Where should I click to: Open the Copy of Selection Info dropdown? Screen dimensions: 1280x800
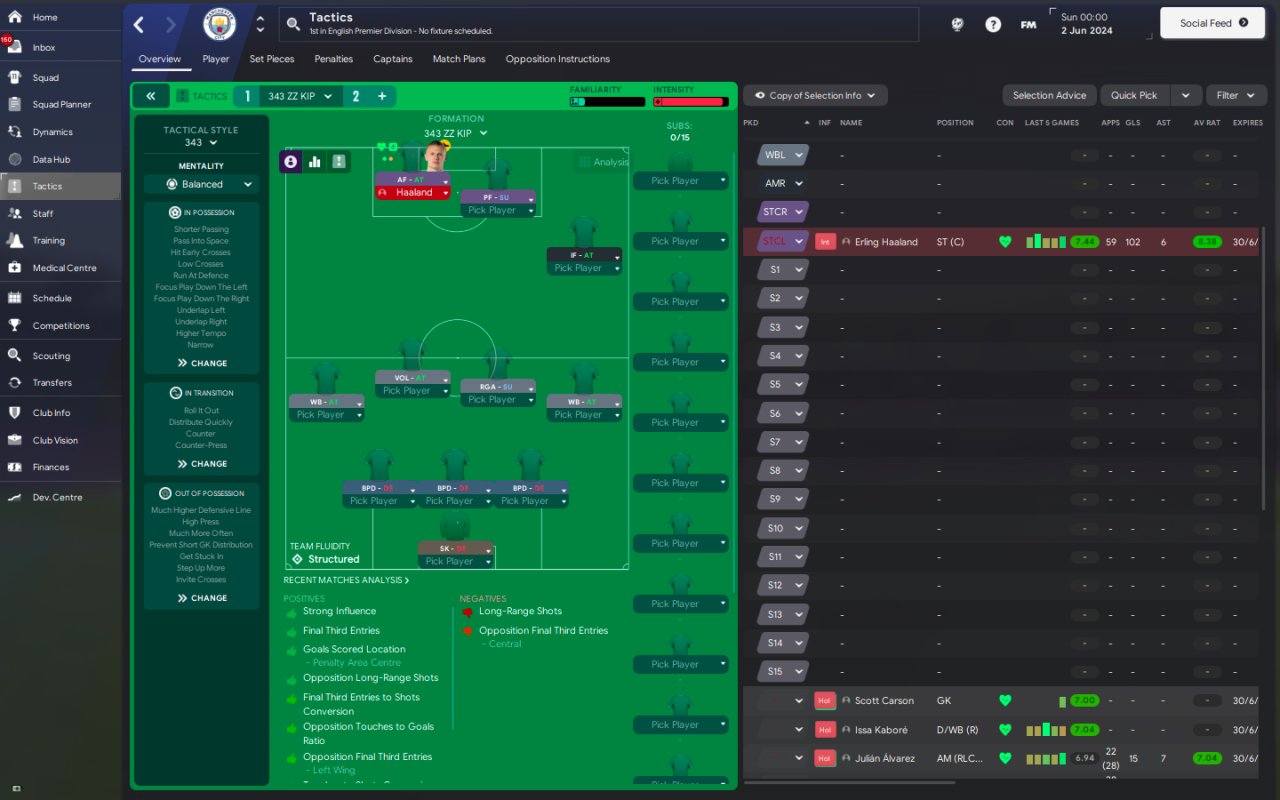(x=814, y=95)
